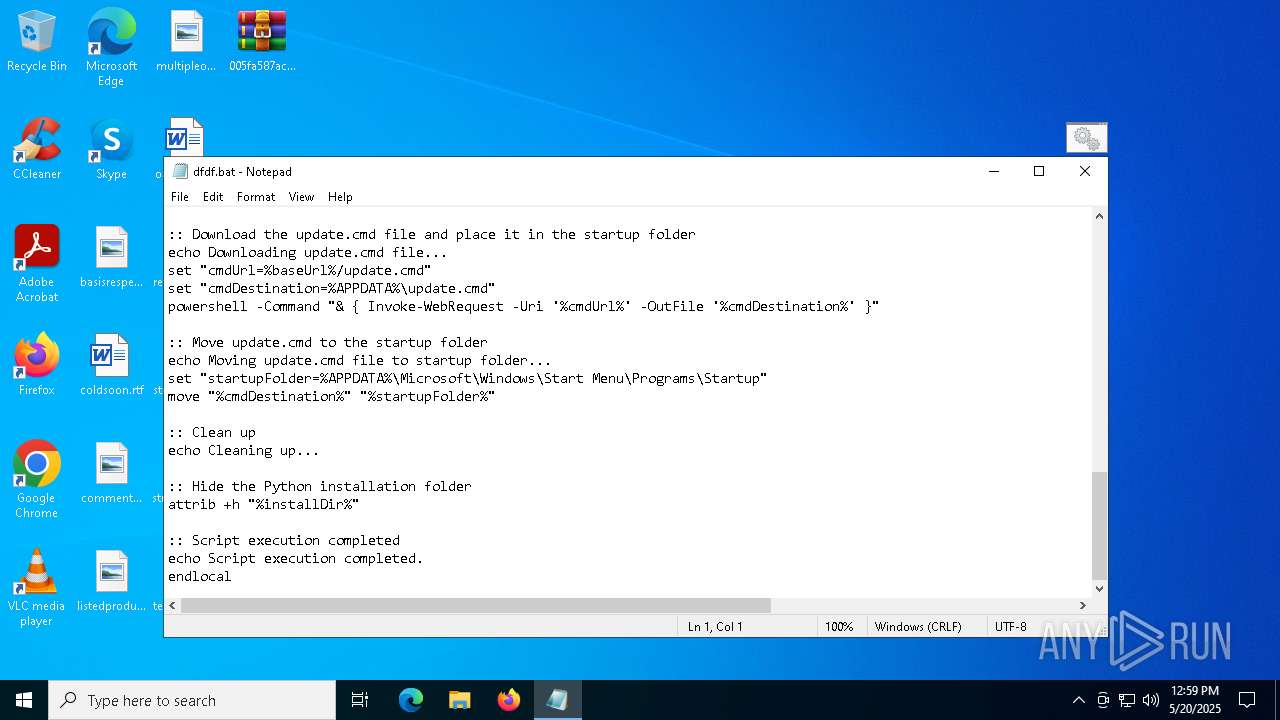Click 'Ln 1, Col 1' in status bar
Viewport: 1280px width, 720px height.
click(x=715, y=627)
